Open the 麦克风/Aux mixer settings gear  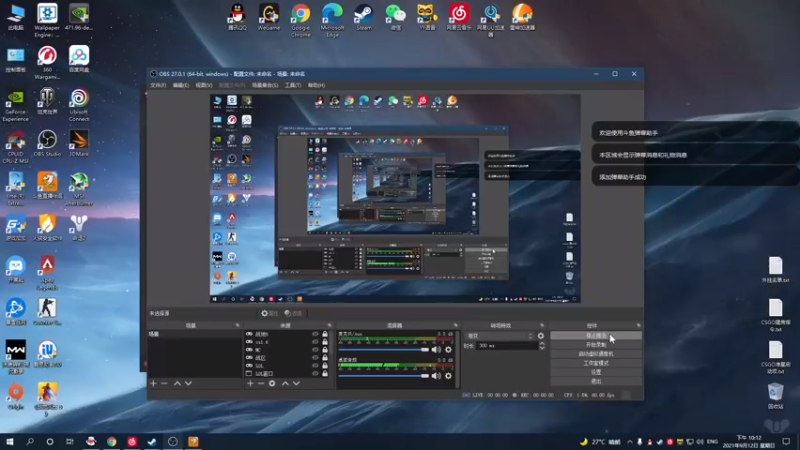(448, 349)
